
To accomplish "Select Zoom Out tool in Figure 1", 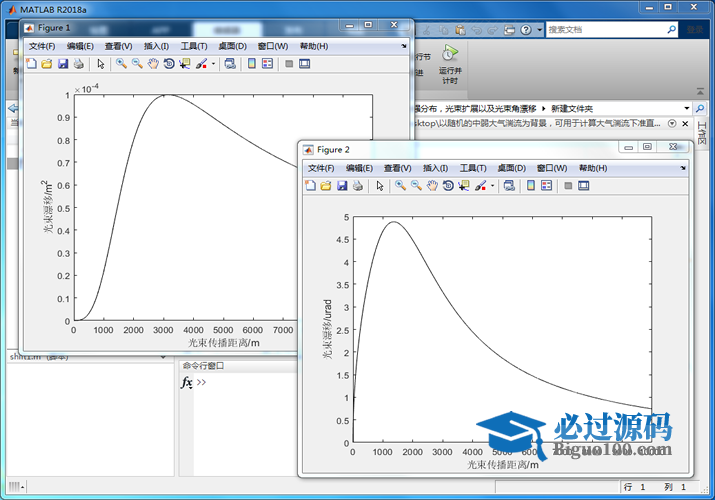I will pyautogui.click(x=137, y=64).
